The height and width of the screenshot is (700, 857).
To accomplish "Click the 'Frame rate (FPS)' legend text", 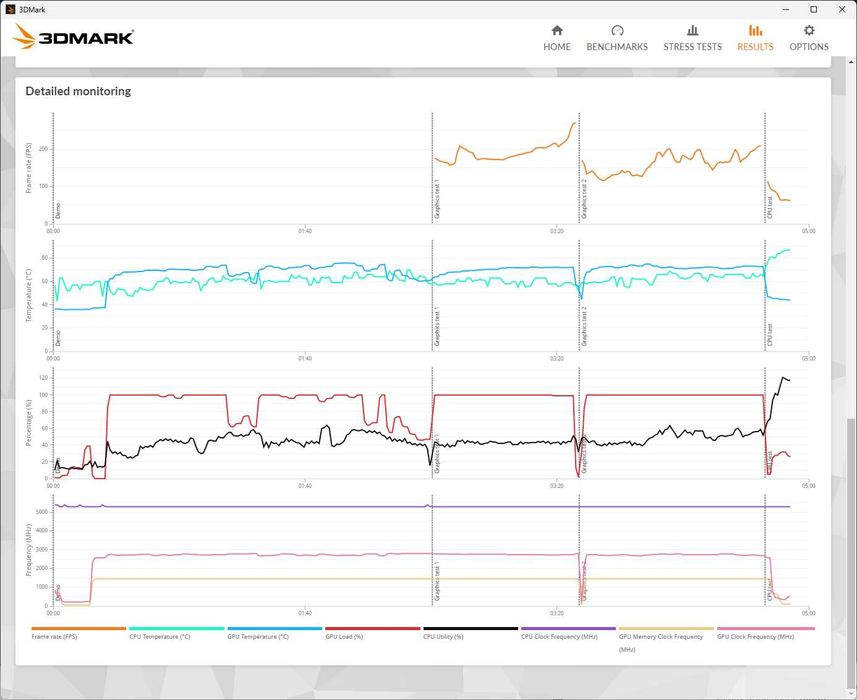I will pyautogui.click(x=54, y=637).
